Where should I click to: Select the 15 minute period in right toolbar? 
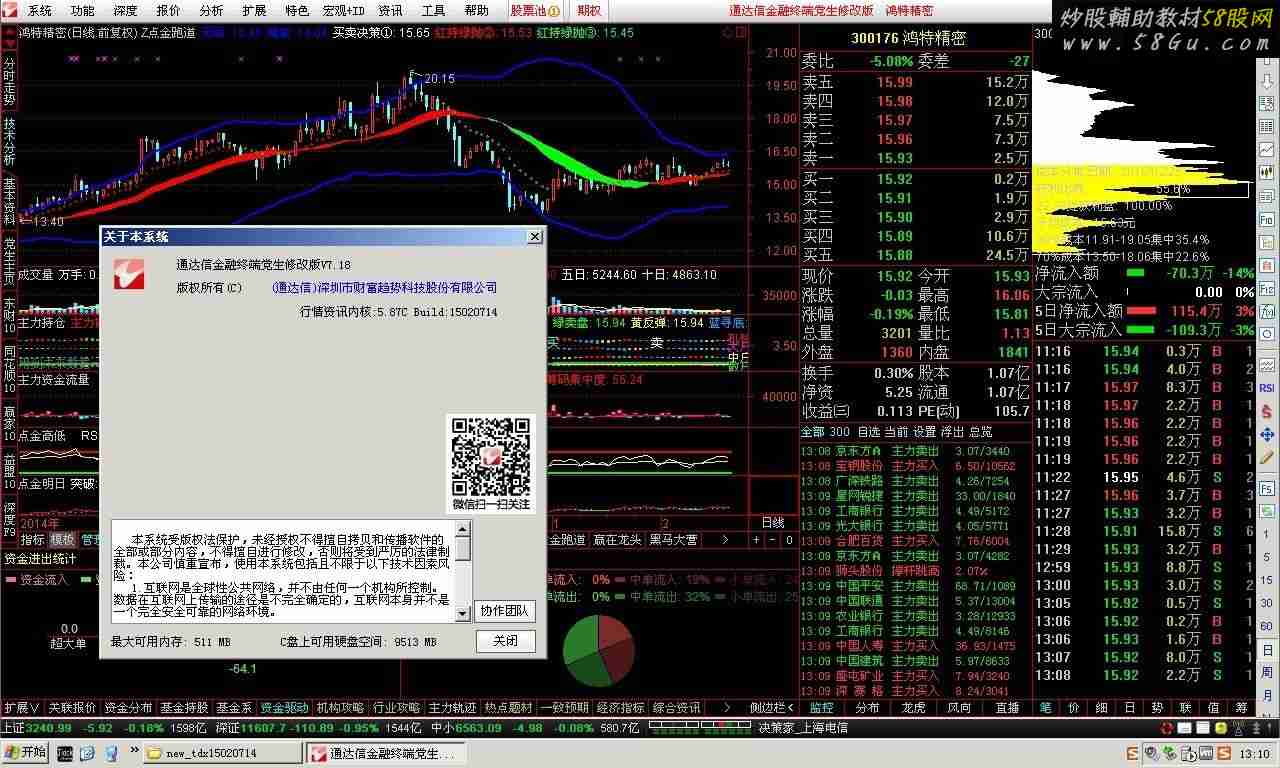[1266, 580]
